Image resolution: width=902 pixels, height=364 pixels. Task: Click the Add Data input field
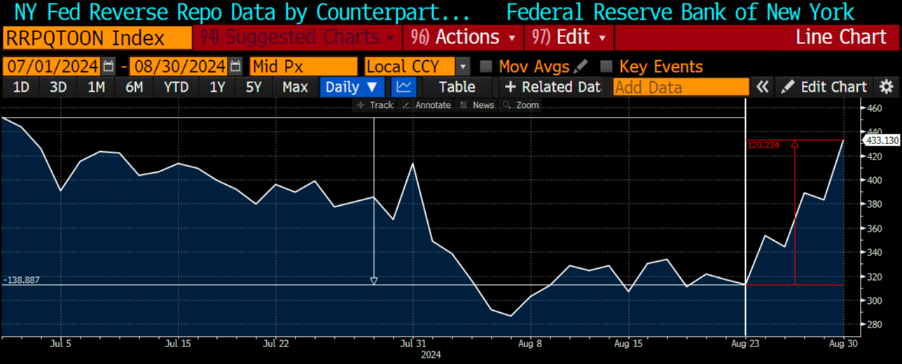click(x=681, y=87)
